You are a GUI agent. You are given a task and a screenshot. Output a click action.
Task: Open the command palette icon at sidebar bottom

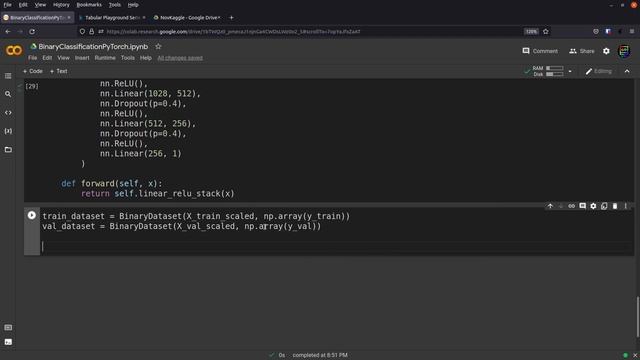[x=8, y=327]
